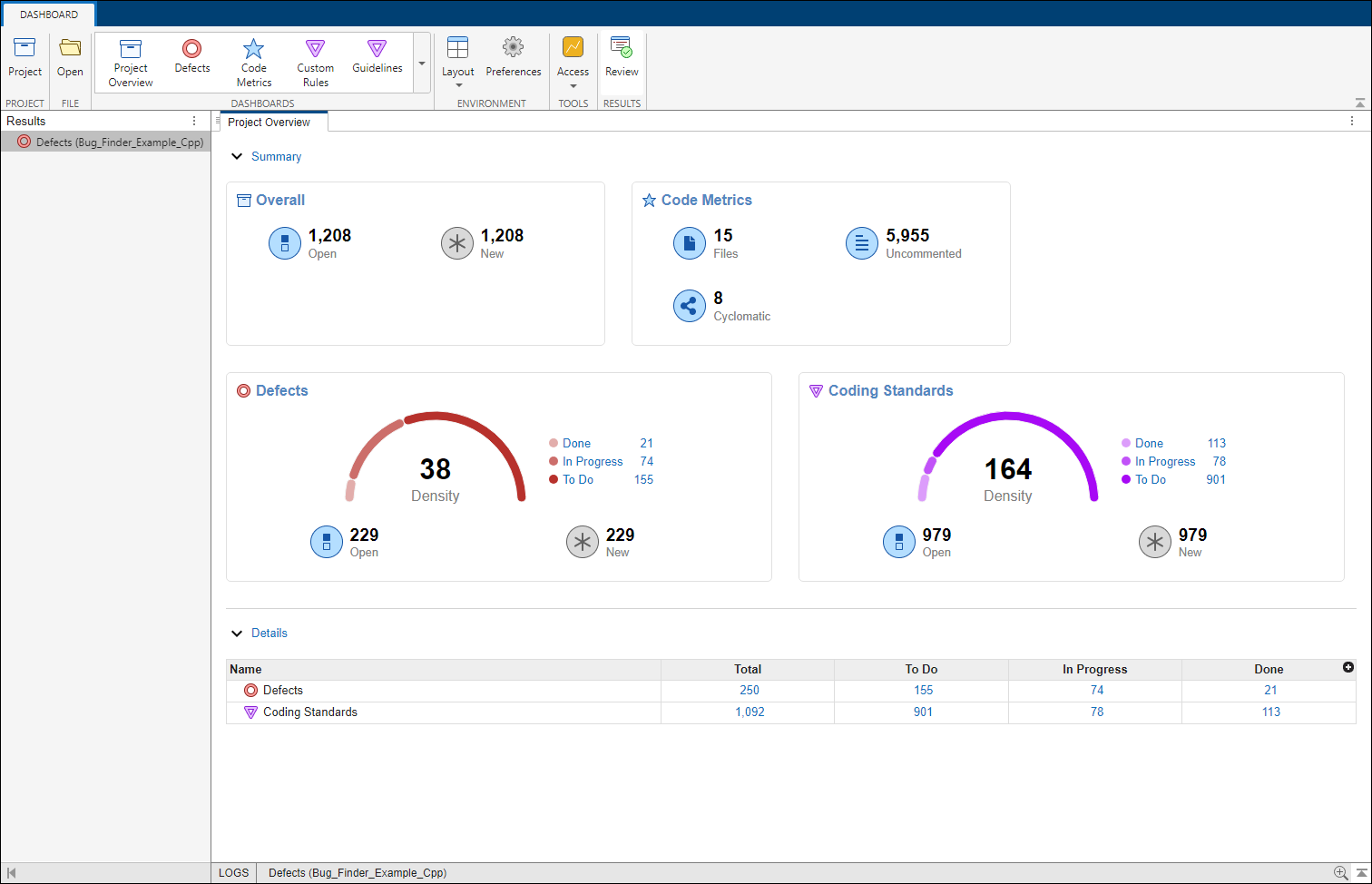The width and height of the screenshot is (1372, 884).
Task: Click the Open file folder icon
Action: [70, 47]
